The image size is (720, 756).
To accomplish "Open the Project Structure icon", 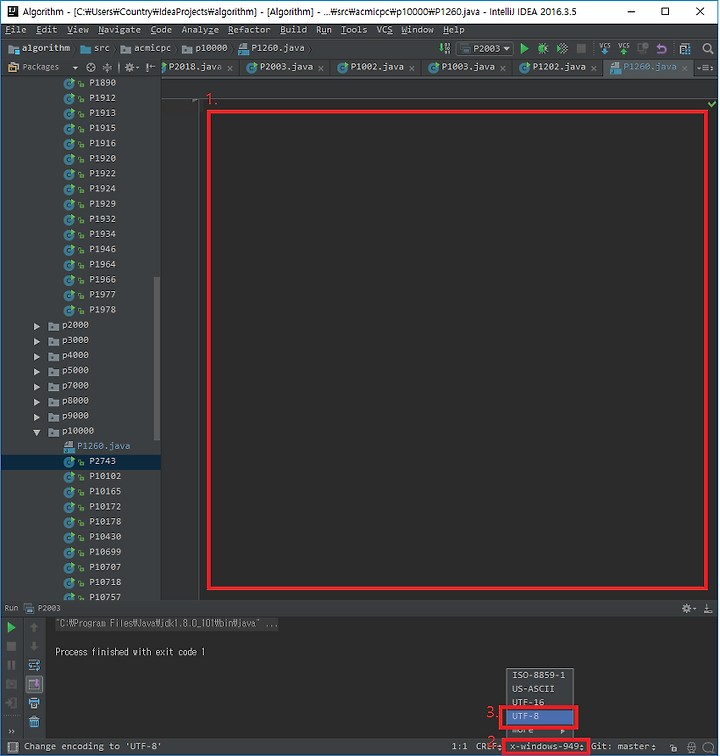I will 685,49.
